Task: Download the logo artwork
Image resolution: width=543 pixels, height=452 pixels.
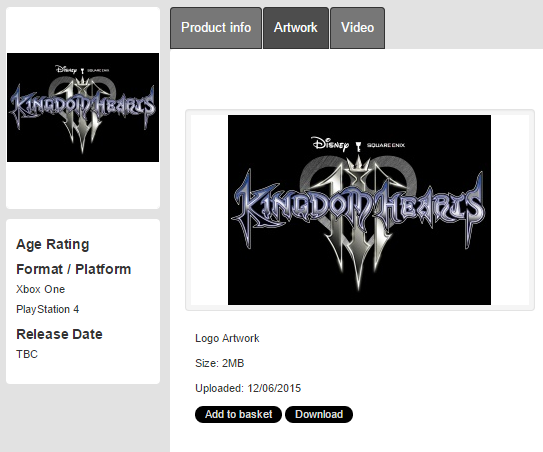Action: 319,414
